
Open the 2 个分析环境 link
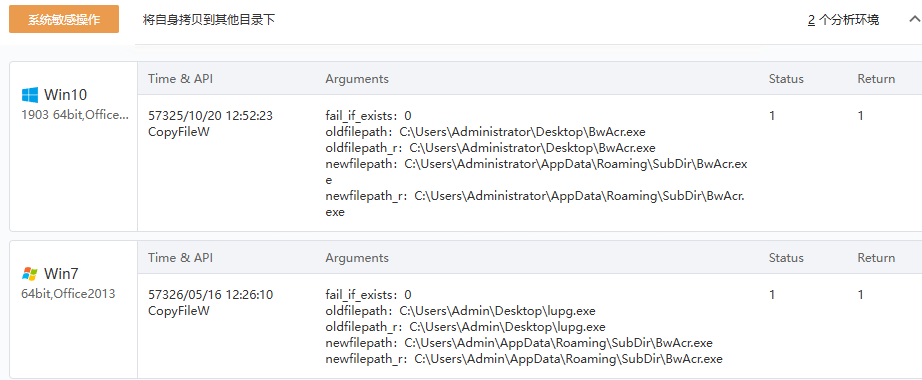(x=843, y=20)
